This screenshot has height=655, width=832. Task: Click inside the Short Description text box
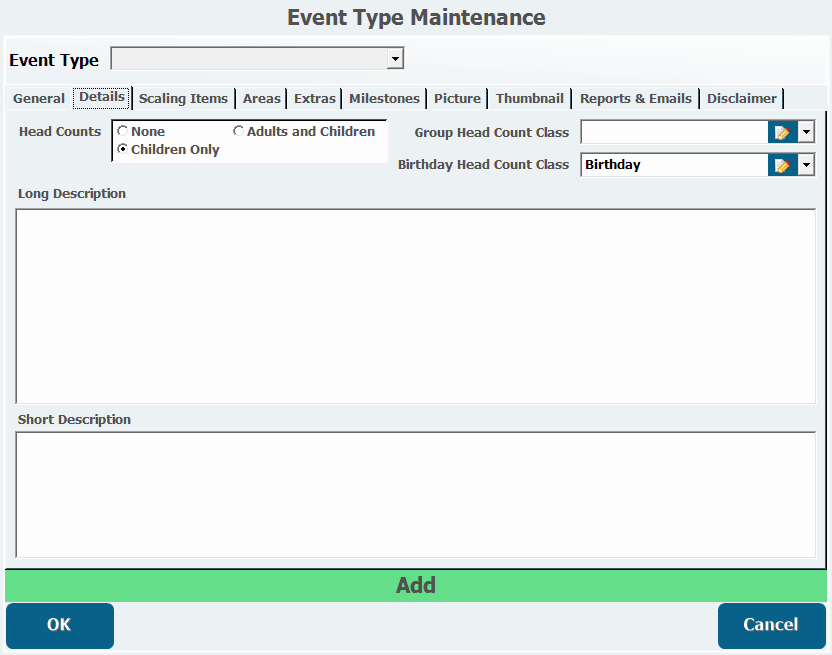416,494
